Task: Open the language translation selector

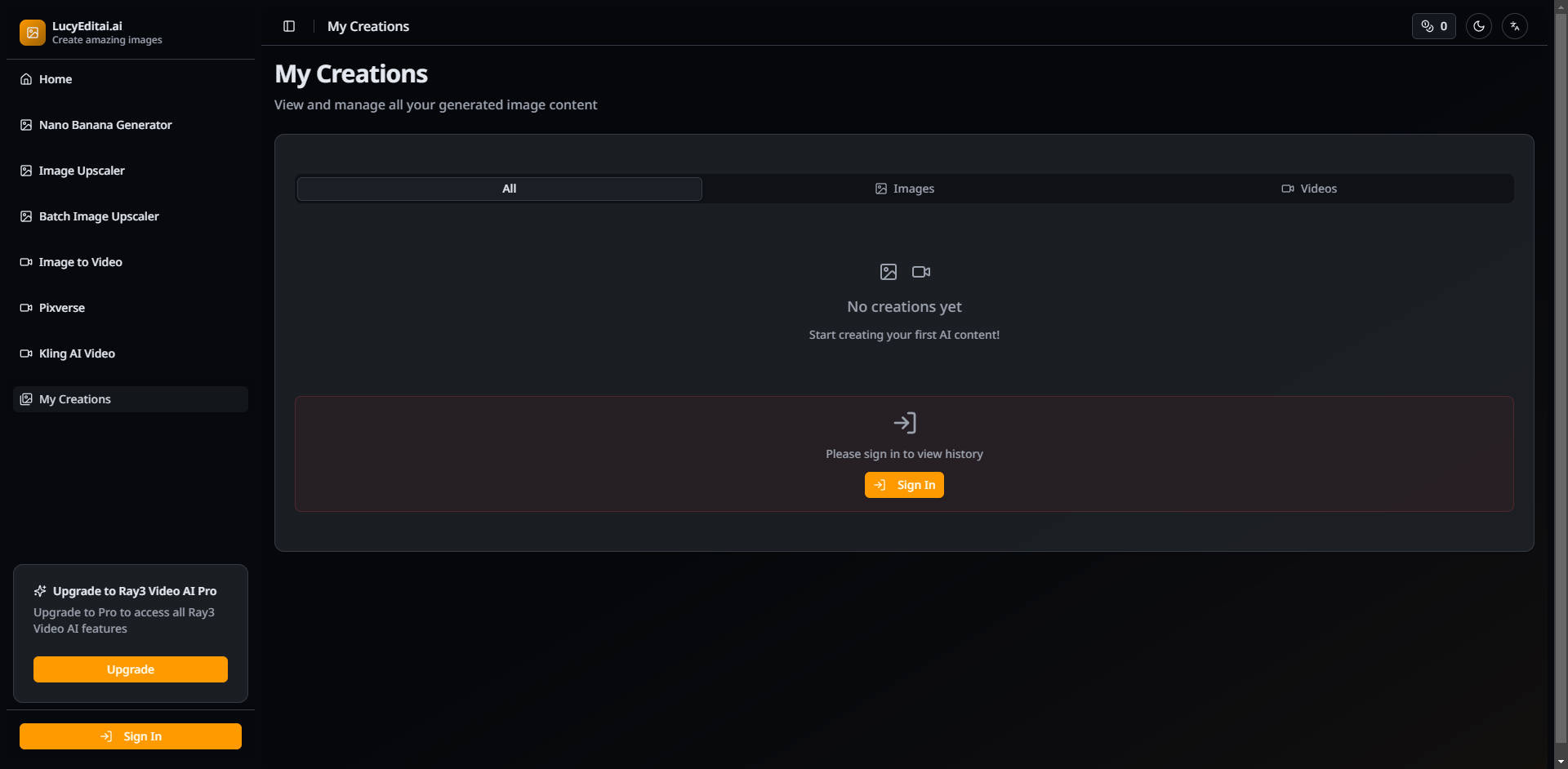Action: pyautogui.click(x=1515, y=26)
